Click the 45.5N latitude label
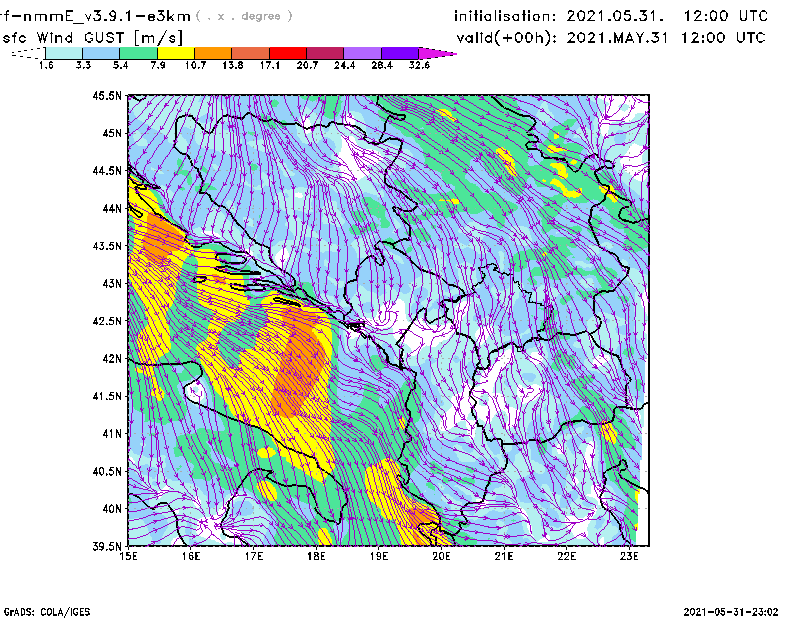This screenshot has width=800, height=618. click(107, 95)
